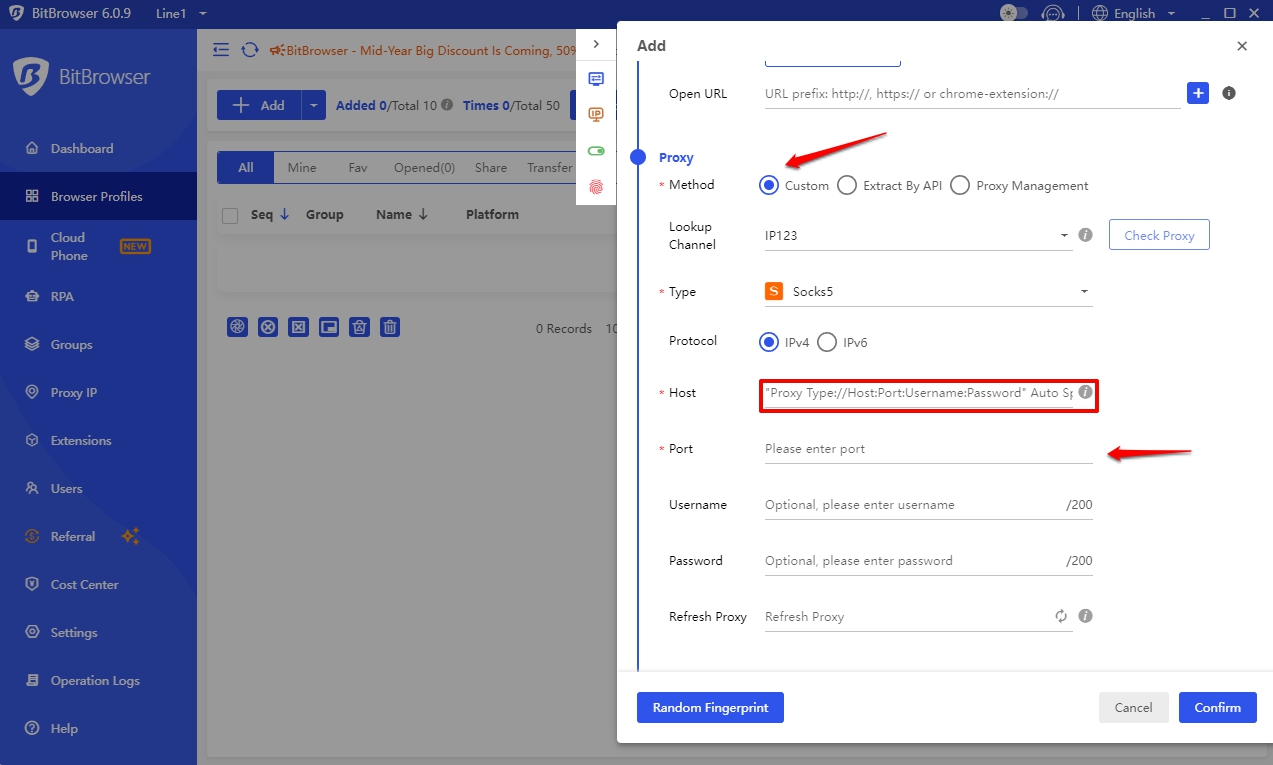Click the Refresh Proxy reload icon
Screen dimensions: 1273x765
(1061, 616)
